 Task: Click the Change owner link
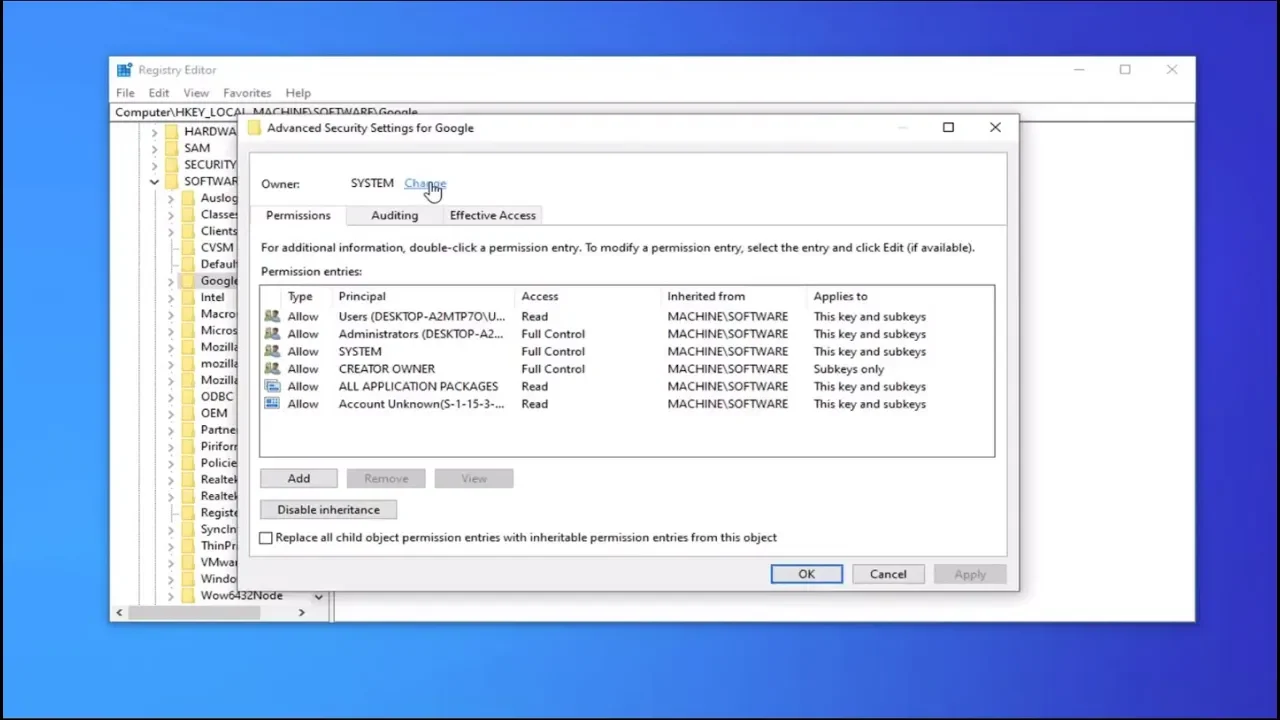pyautogui.click(x=425, y=183)
